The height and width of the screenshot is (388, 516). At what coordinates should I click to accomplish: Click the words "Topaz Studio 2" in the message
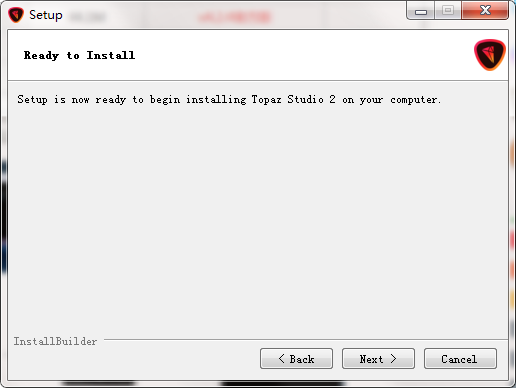coord(293,100)
